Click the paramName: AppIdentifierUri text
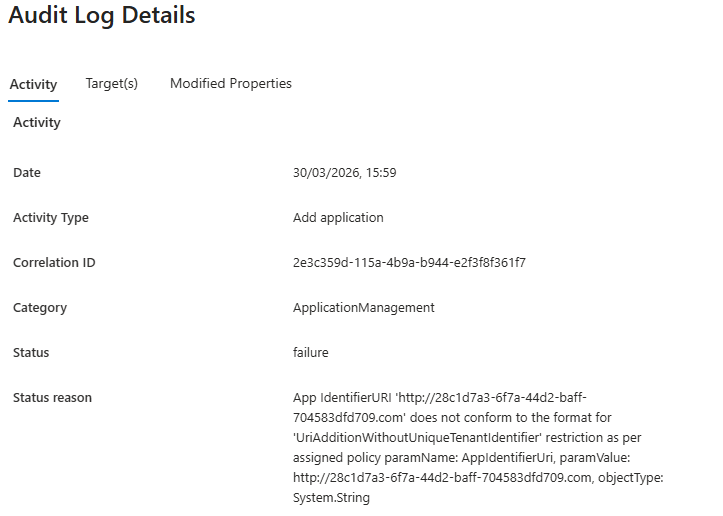723x516 pixels. point(473,458)
